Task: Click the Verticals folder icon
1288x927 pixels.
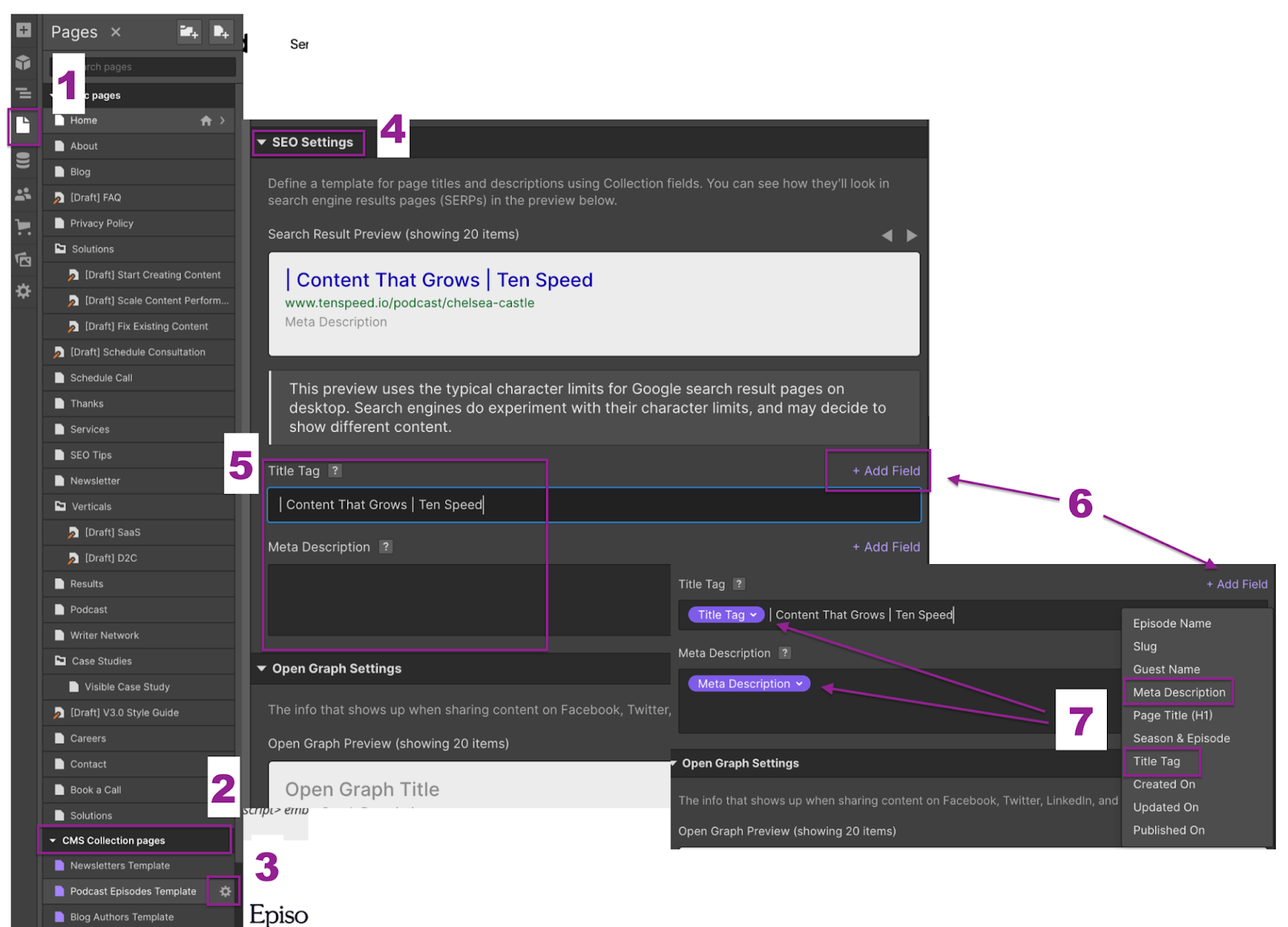Action: 60,506
